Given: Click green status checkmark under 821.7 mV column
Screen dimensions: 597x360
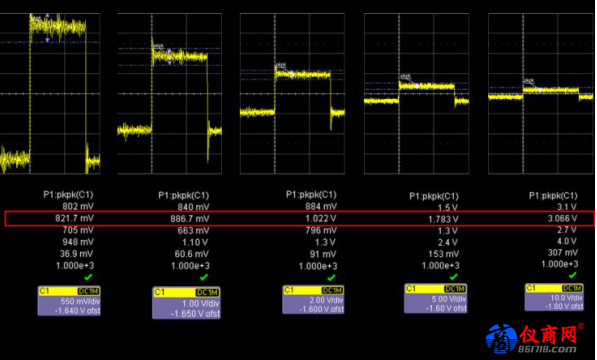Looking at the screenshot, I should pos(88,277).
